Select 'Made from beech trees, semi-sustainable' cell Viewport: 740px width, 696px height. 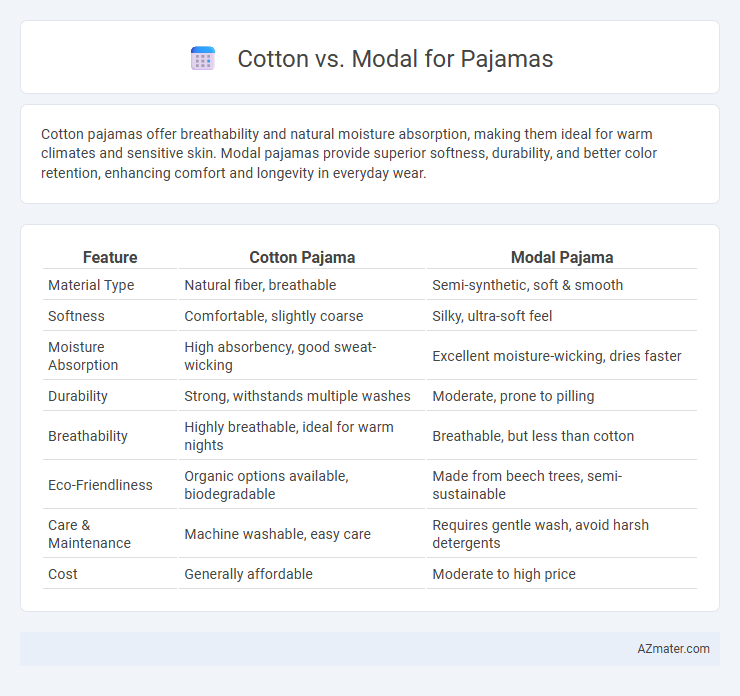pos(527,485)
